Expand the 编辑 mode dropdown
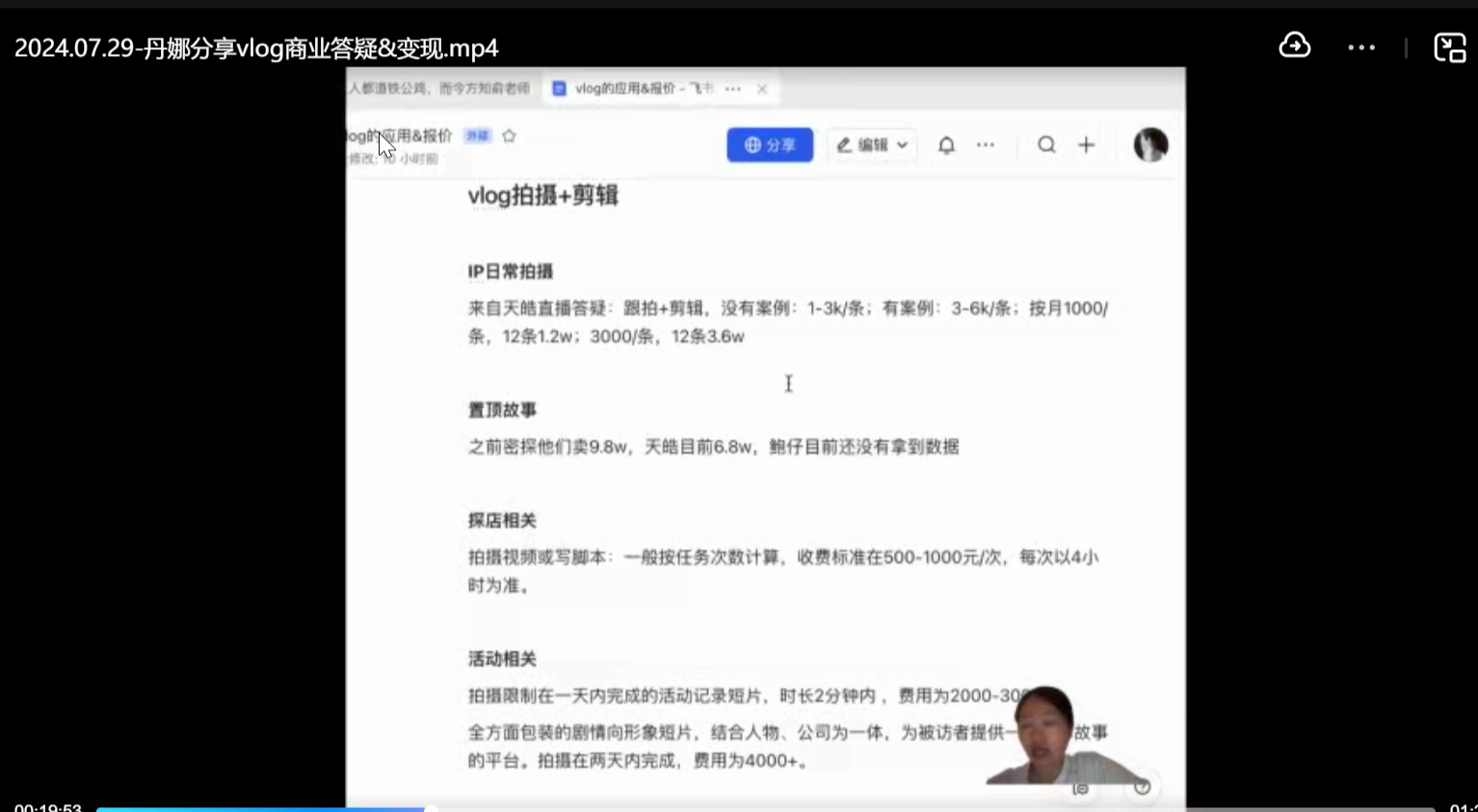Image resolution: width=1478 pixels, height=812 pixels. tap(871, 144)
